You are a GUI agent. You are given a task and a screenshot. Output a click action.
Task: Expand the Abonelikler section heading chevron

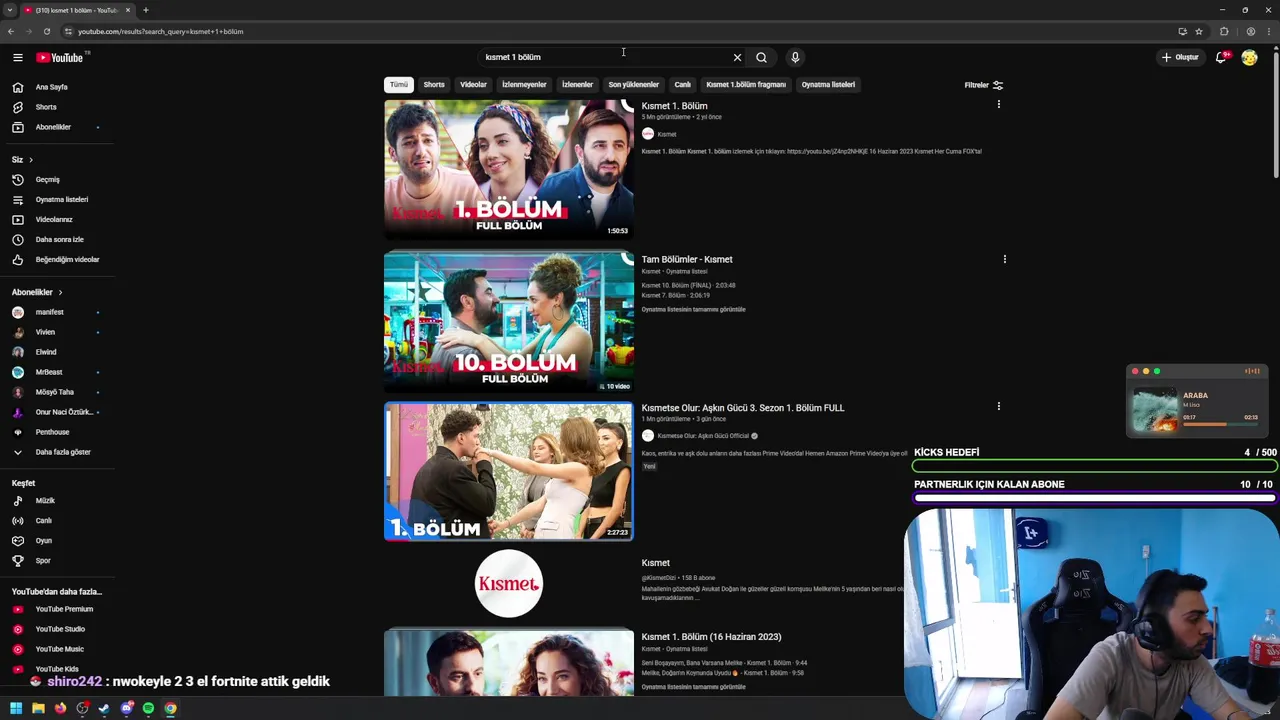click(60, 292)
